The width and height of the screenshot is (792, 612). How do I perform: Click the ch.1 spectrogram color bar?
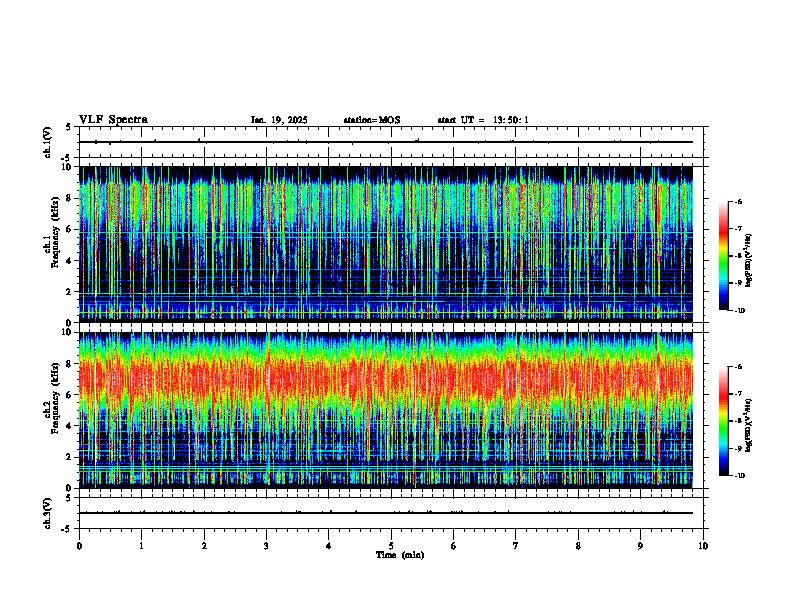pos(723,256)
